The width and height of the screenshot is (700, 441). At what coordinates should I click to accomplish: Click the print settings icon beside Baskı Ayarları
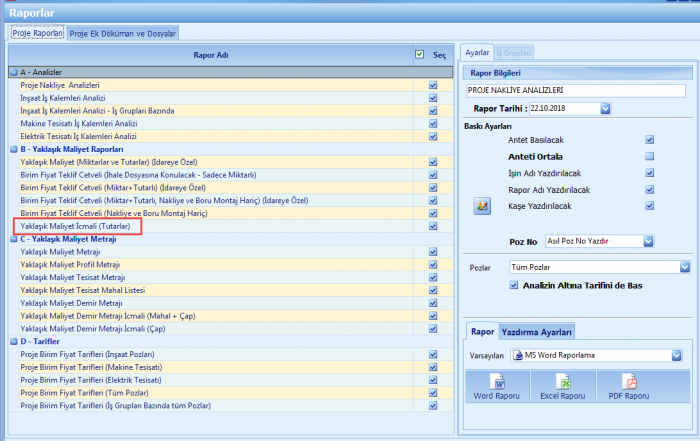pyautogui.click(x=483, y=206)
